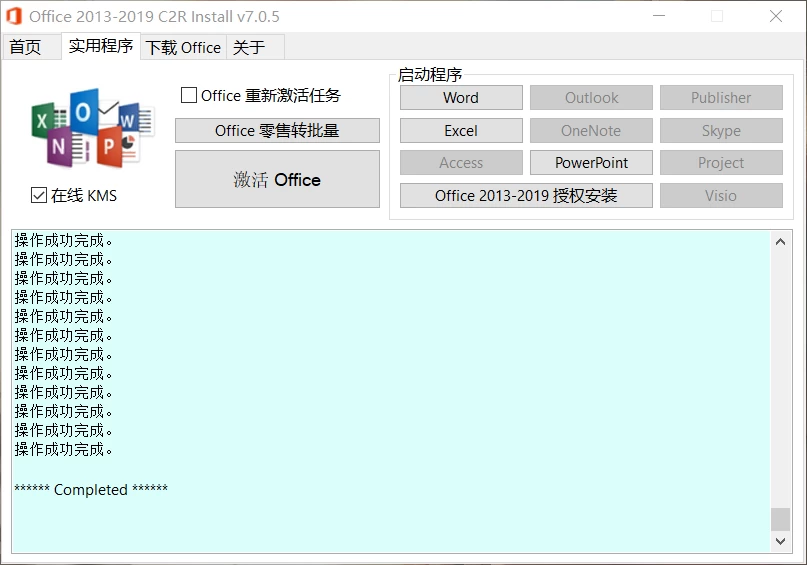Click the log scrollbar thumb
The height and width of the screenshot is (565, 807).
(780, 519)
